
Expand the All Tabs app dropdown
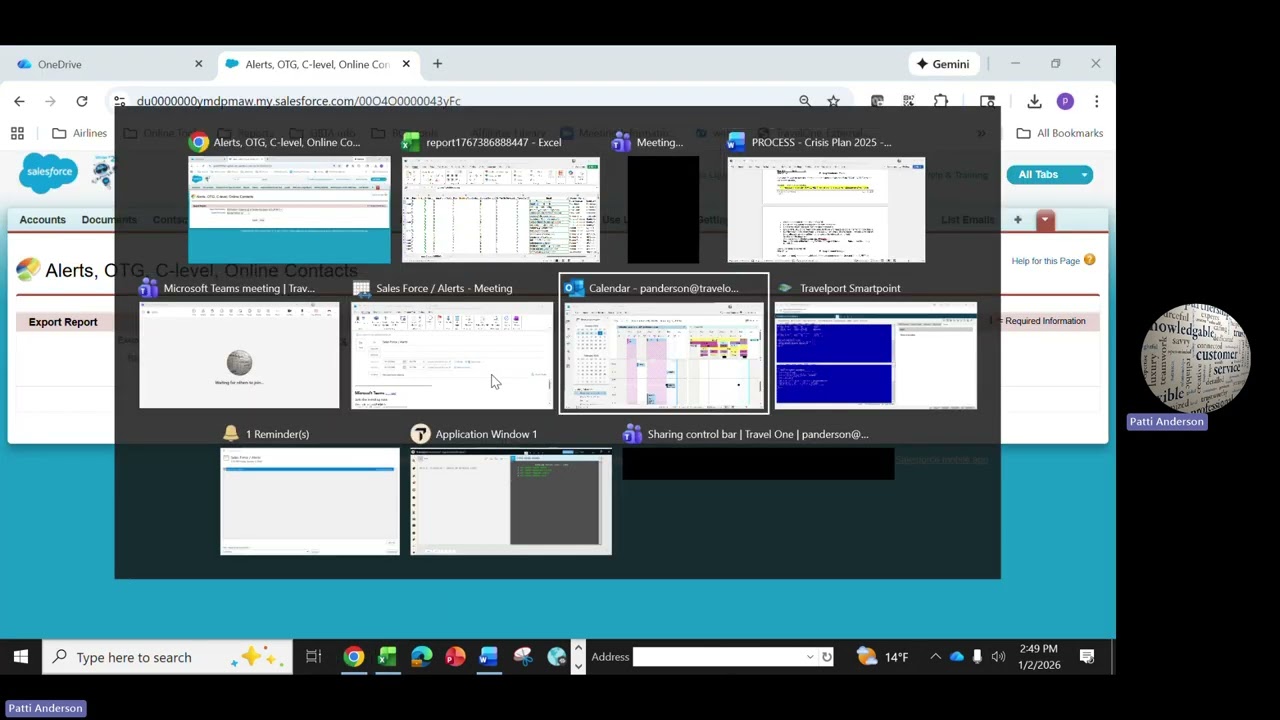(x=1084, y=175)
